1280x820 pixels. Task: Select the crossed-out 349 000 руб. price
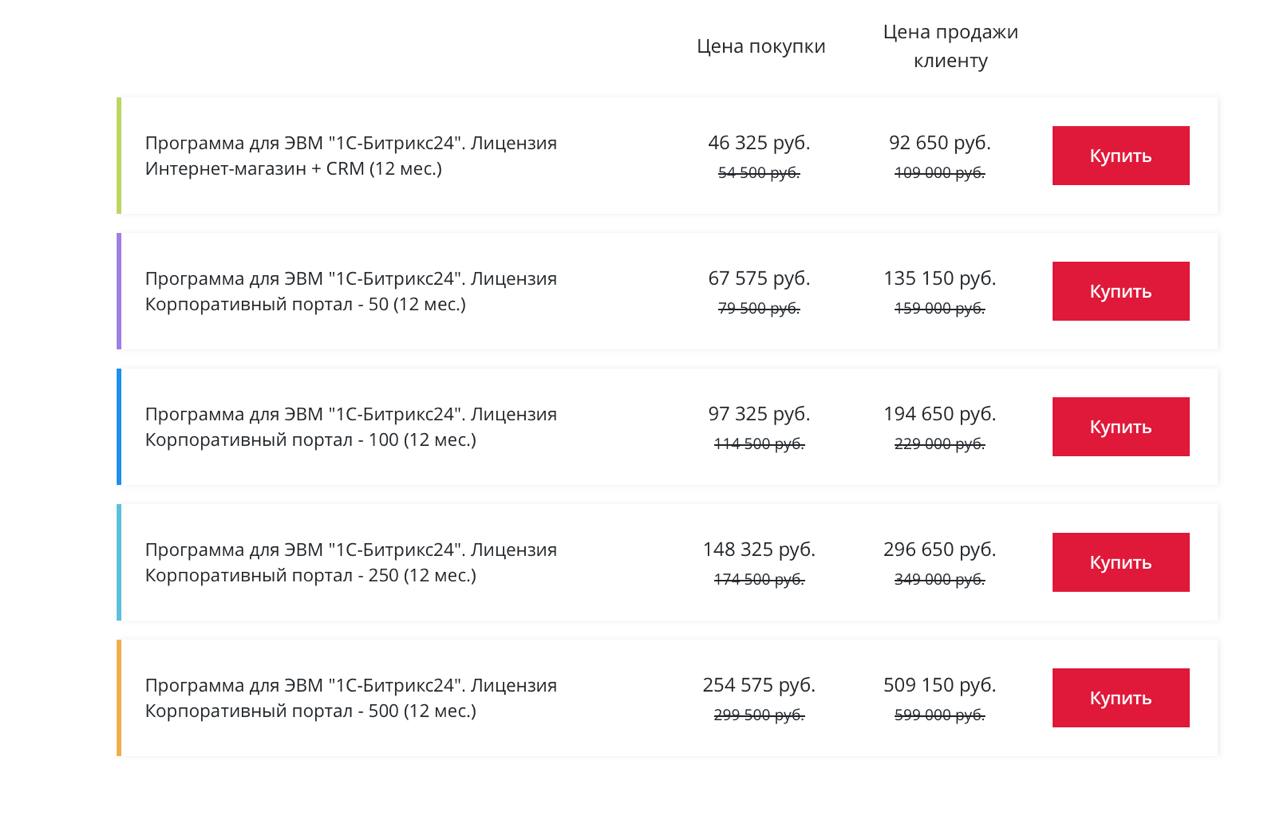point(939,580)
